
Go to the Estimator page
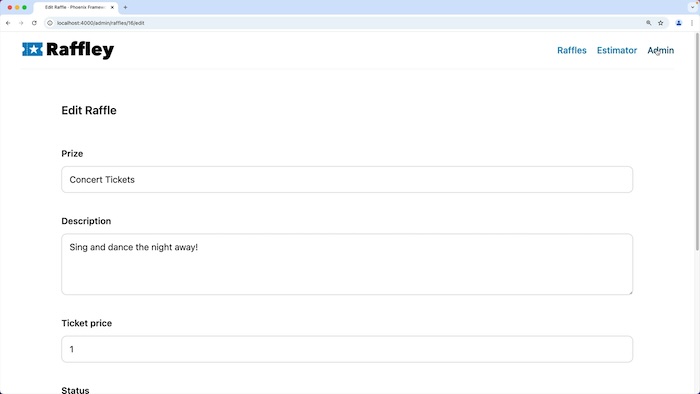coord(617,50)
